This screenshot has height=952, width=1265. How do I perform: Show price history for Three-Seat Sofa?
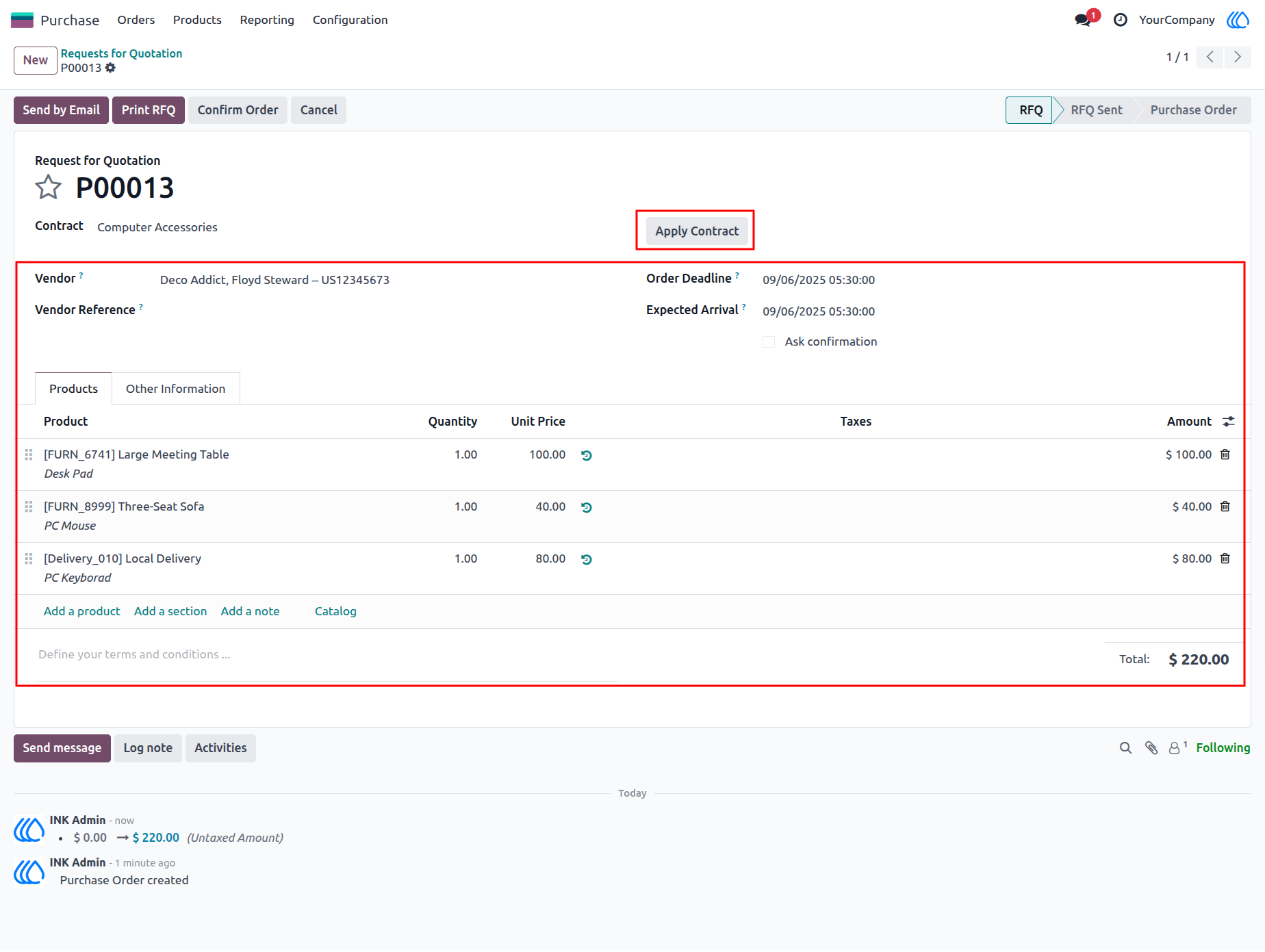[x=587, y=507]
